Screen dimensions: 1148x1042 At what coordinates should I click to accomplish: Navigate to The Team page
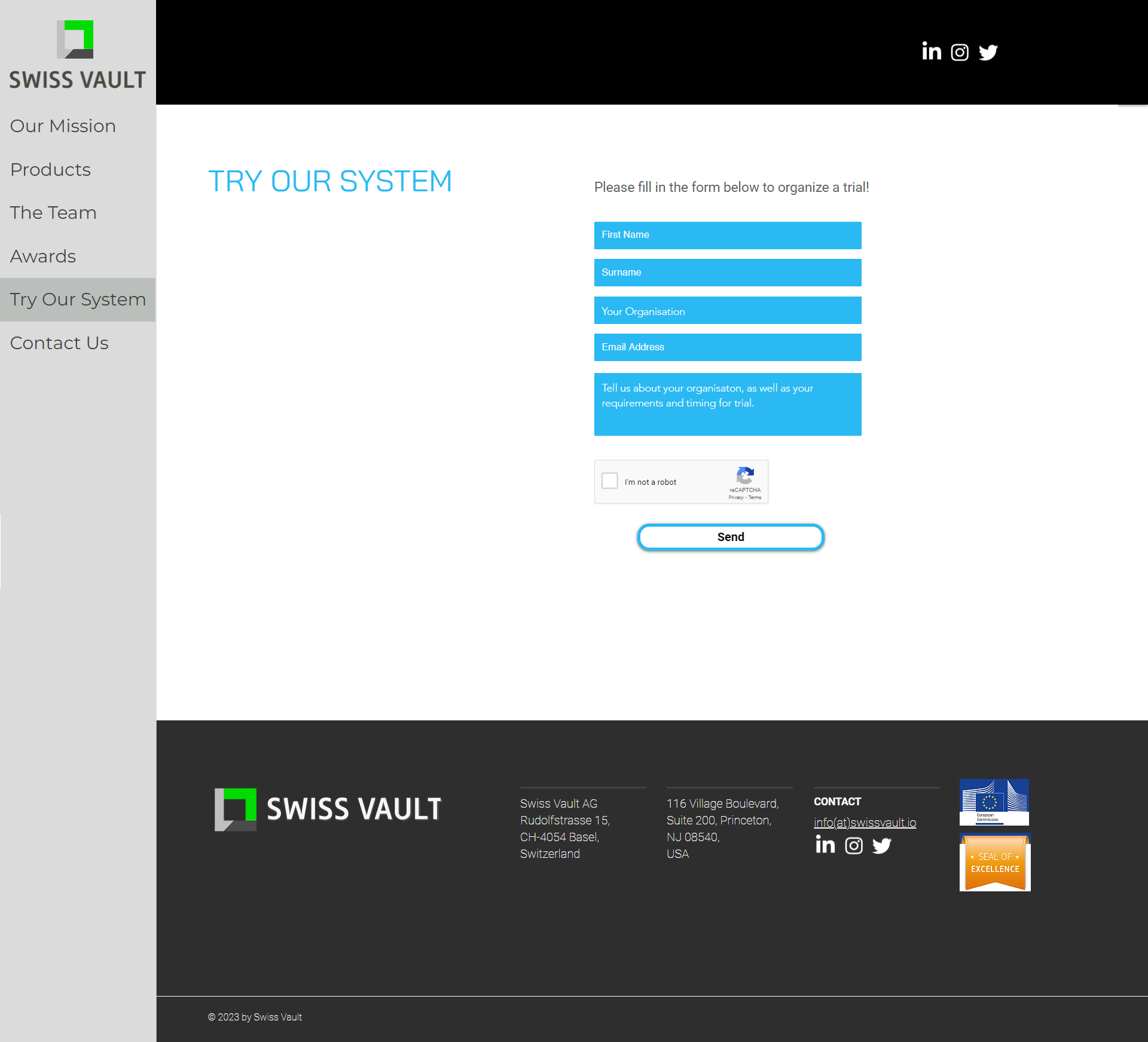pyautogui.click(x=53, y=213)
